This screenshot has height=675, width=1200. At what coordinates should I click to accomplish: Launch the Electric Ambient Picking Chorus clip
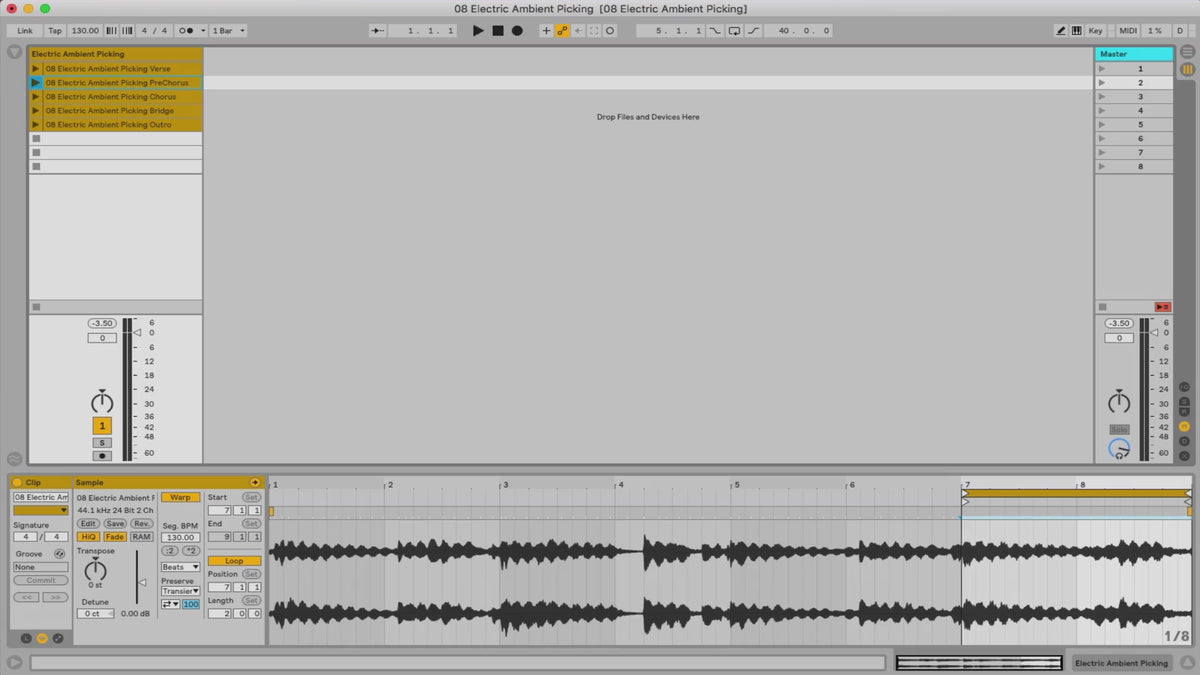click(36, 97)
